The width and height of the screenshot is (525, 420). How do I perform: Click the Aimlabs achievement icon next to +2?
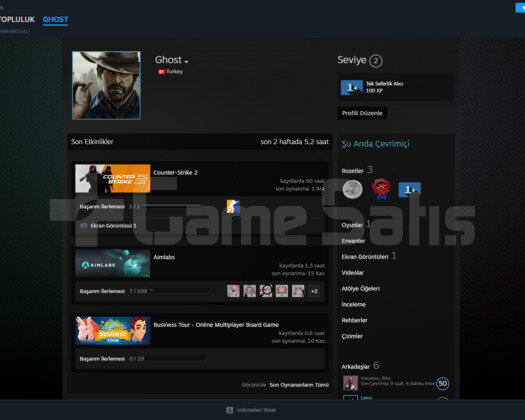click(x=298, y=291)
